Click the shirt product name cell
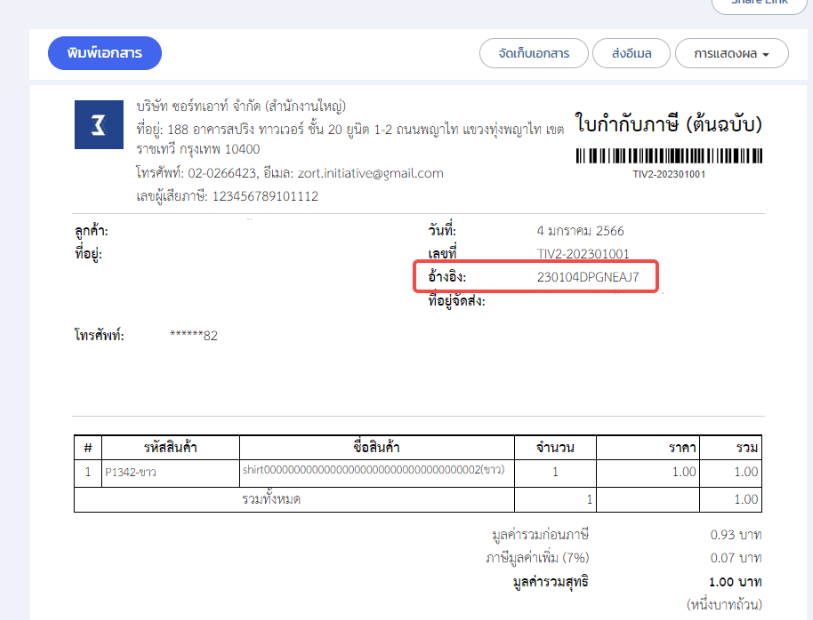This screenshot has height=620, width=813. 372,470
